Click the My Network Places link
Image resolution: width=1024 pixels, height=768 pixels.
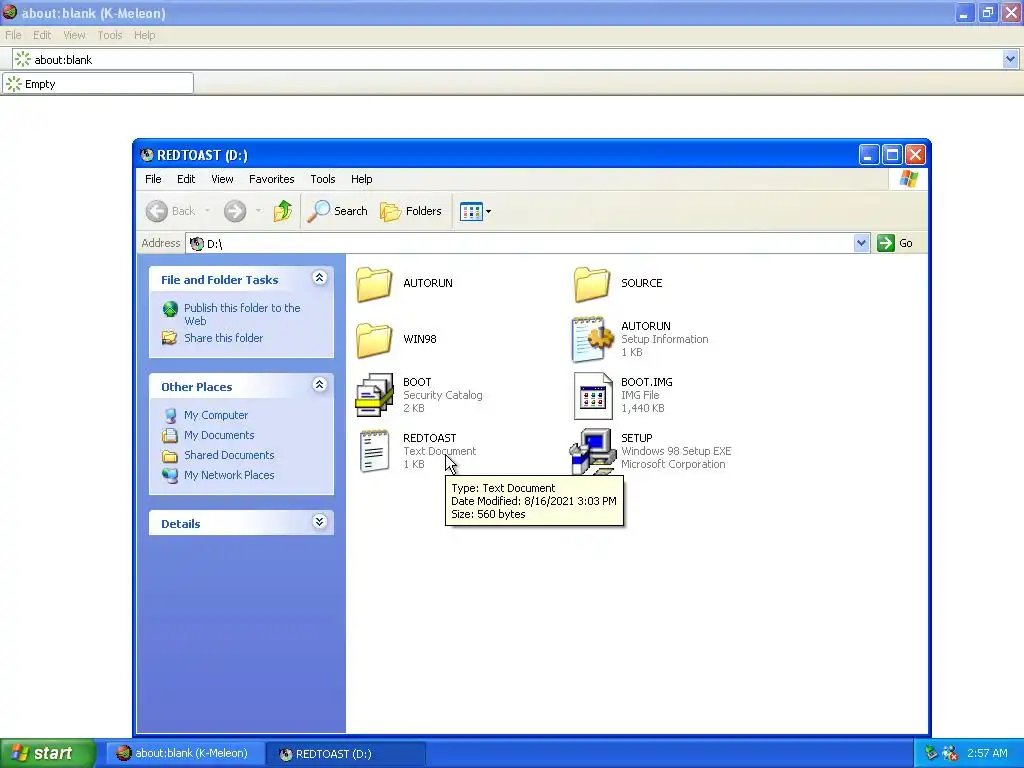(x=229, y=475)
